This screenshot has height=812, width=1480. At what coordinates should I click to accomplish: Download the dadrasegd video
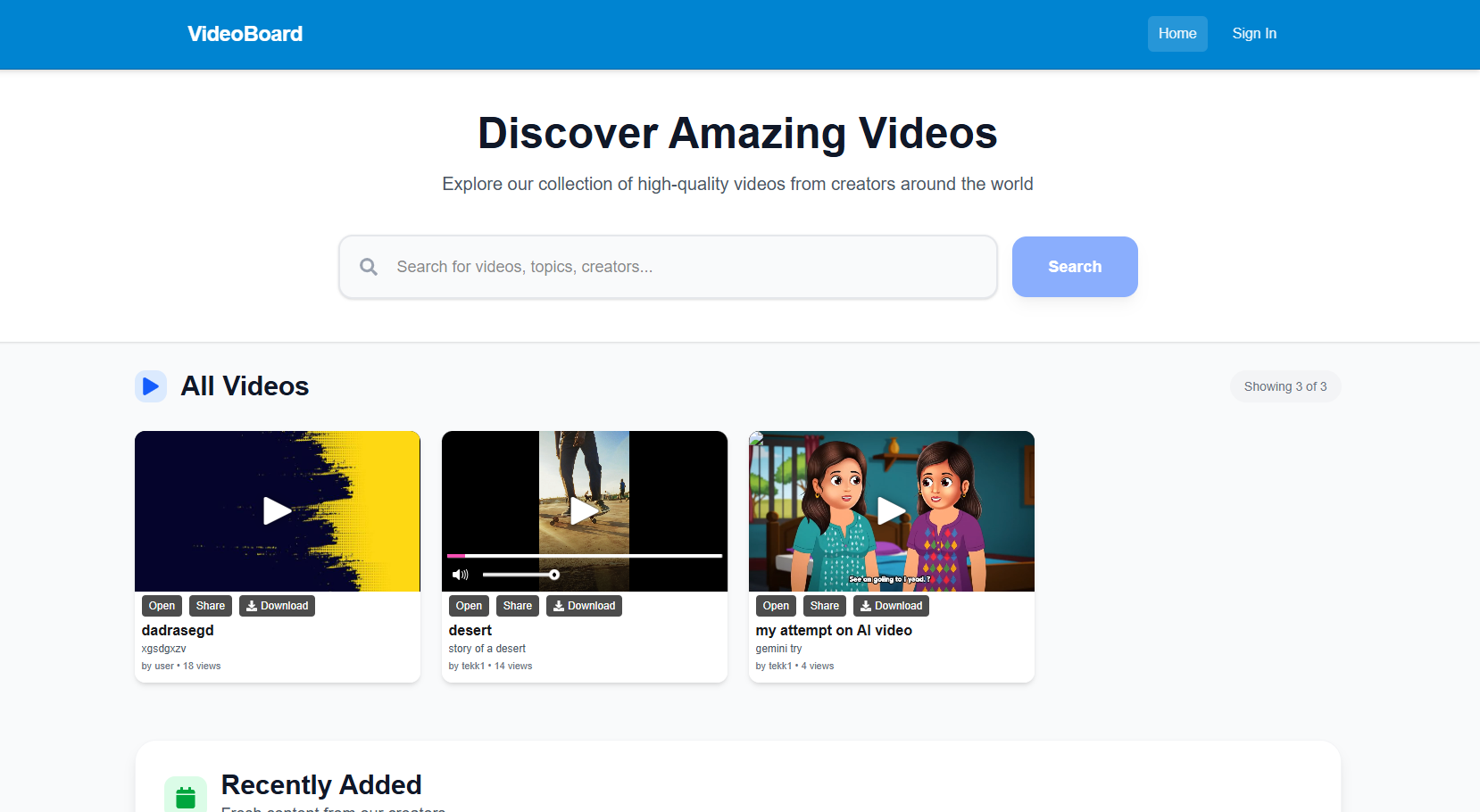point(277,606)
